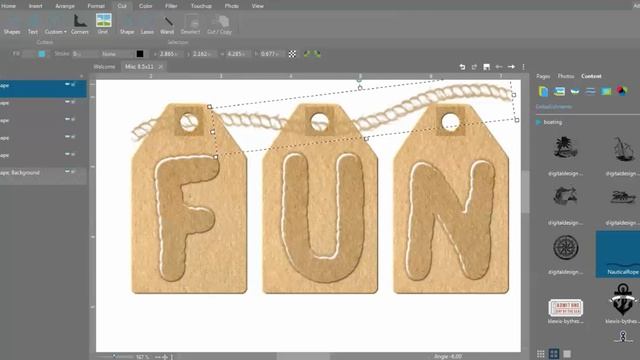Toggle visibility of the Background layer
640x360 pixels.
[x=67, y=172]
